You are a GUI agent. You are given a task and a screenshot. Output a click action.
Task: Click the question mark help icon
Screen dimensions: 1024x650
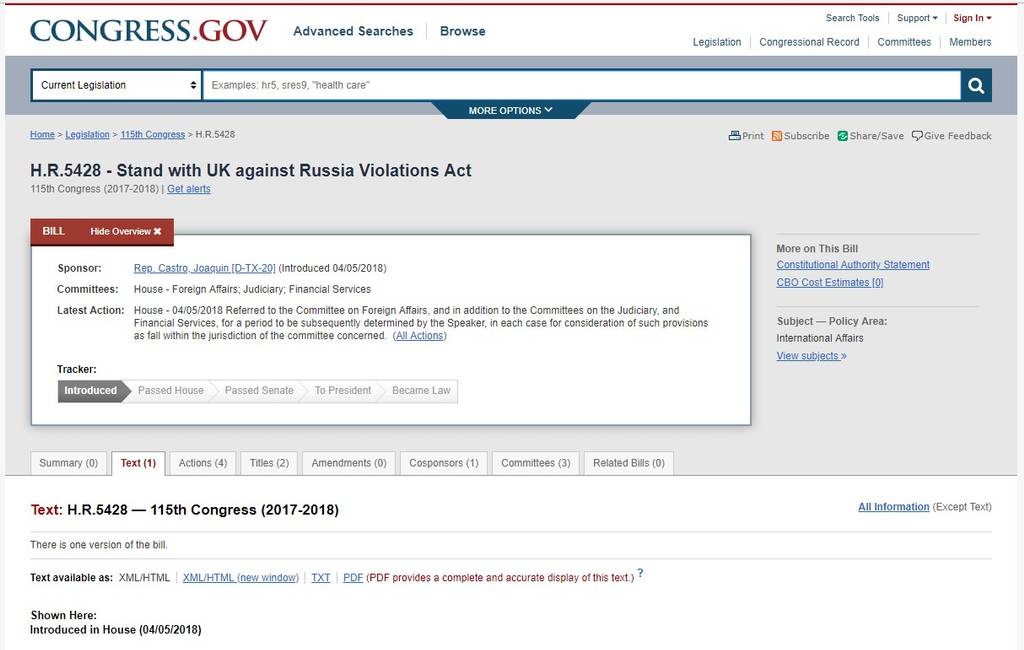click(640, 573)
